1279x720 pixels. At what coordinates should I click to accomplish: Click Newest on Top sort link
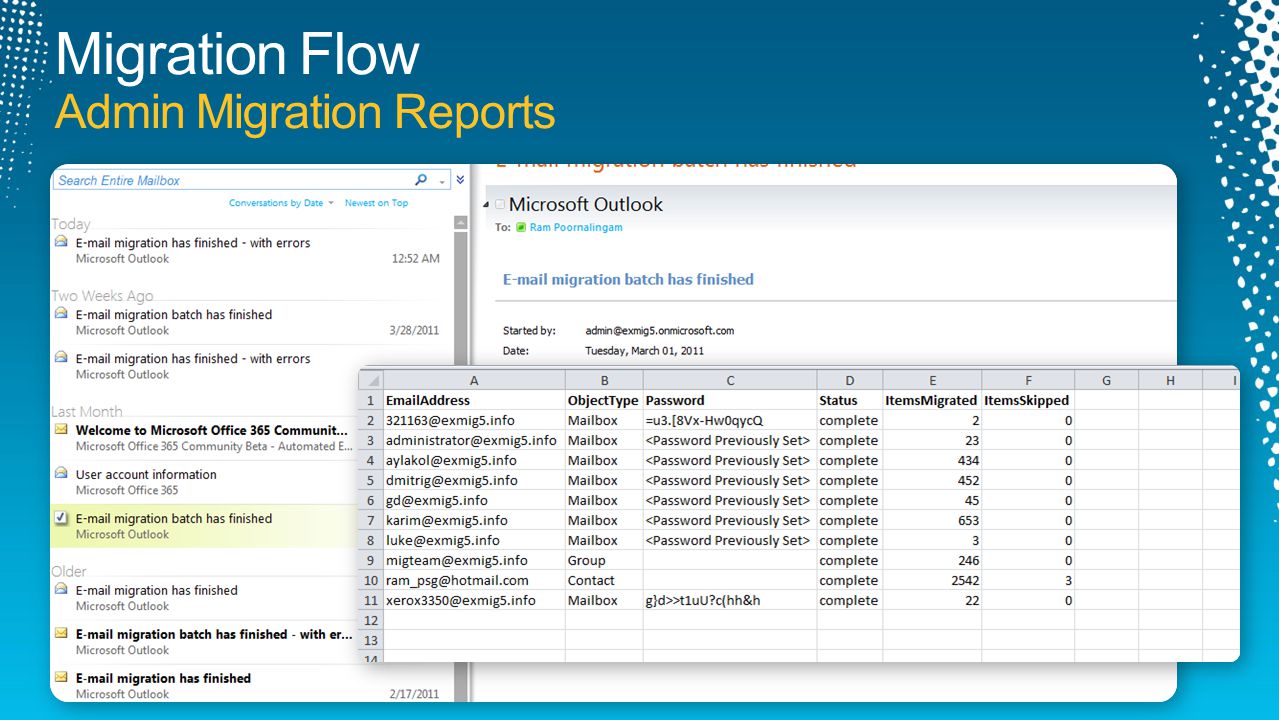[x=376, y=203]
